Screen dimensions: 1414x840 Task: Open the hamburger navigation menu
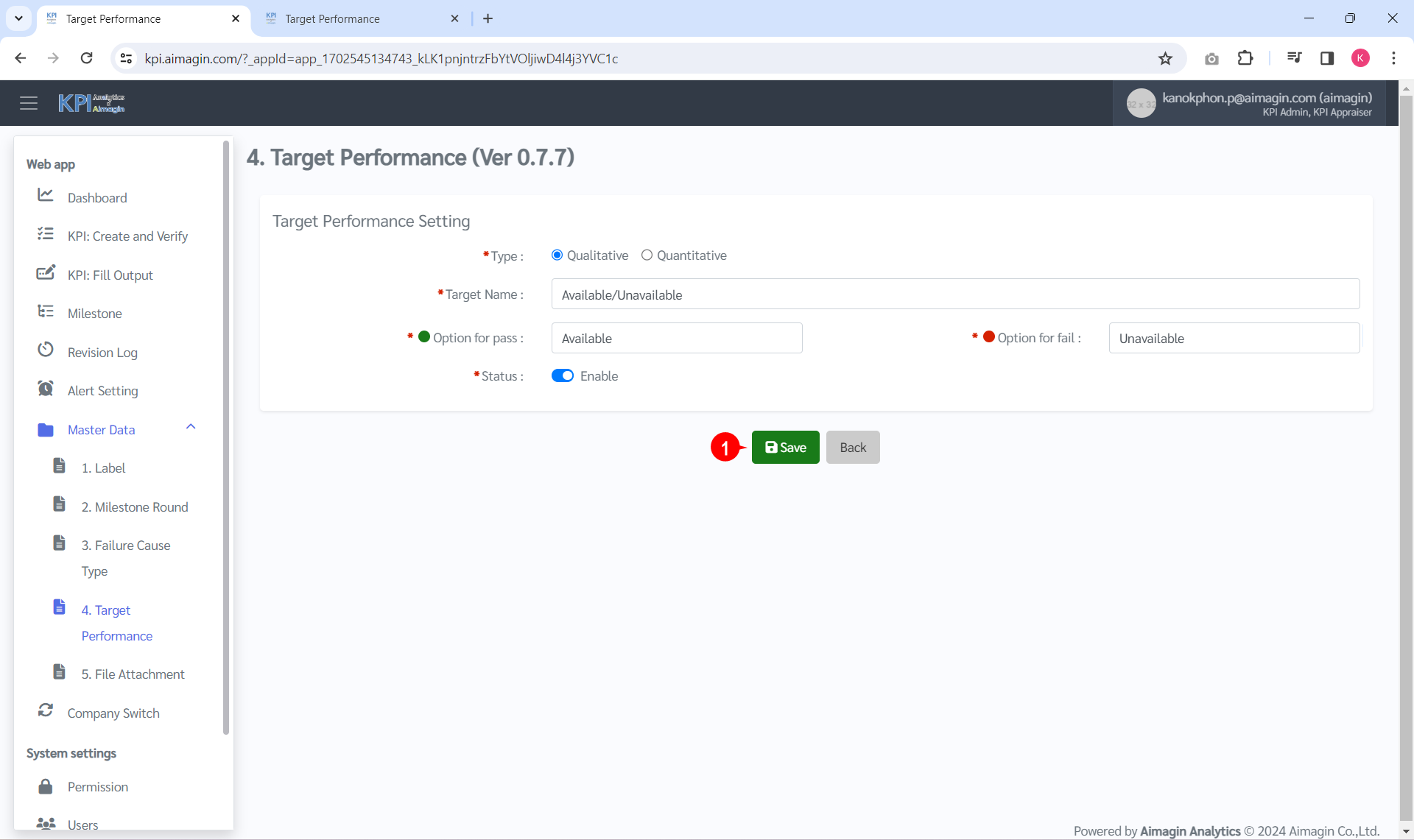coord(29,102)
